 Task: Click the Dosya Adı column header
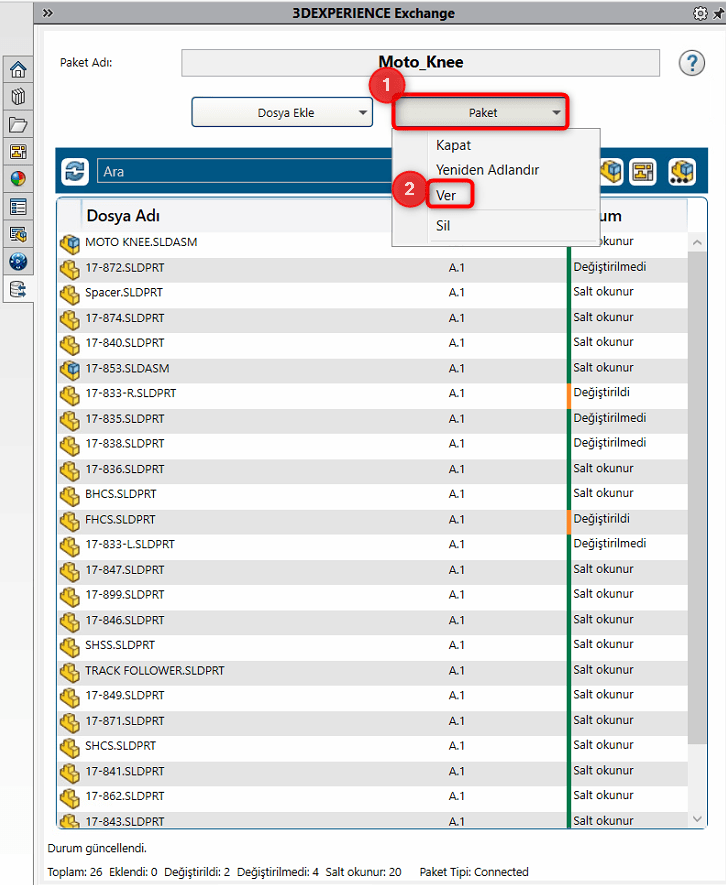[x=123, y=216]
